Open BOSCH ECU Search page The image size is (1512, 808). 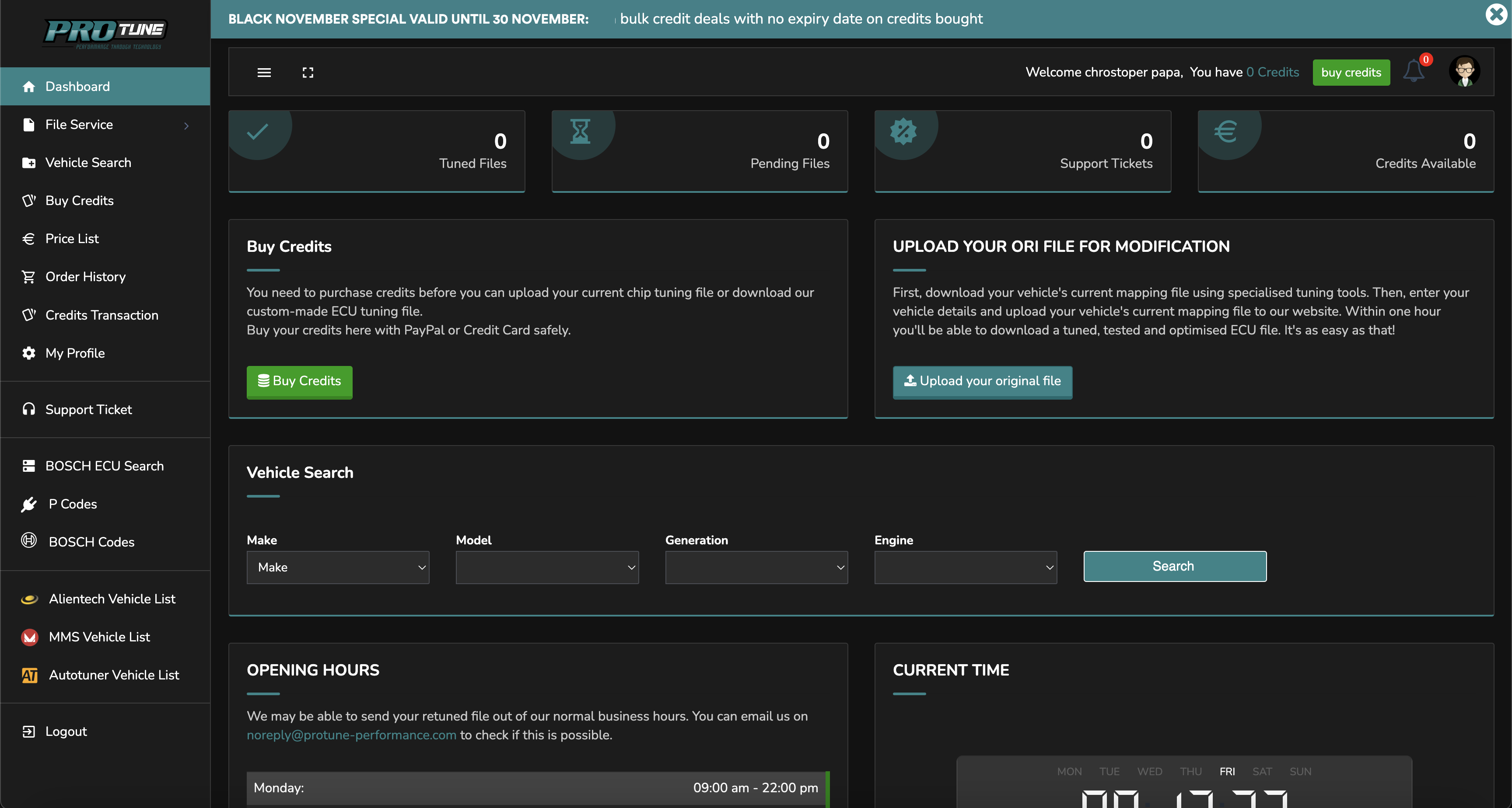coord(105,466)
